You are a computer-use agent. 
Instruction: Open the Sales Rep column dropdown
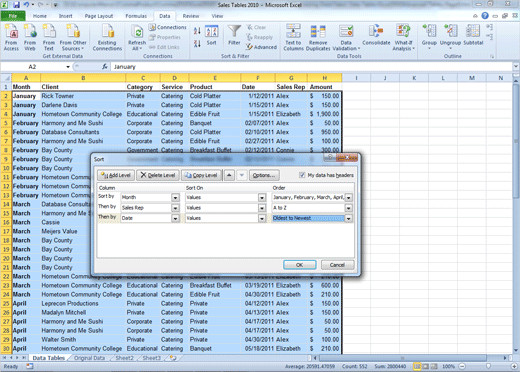point(175,208)
